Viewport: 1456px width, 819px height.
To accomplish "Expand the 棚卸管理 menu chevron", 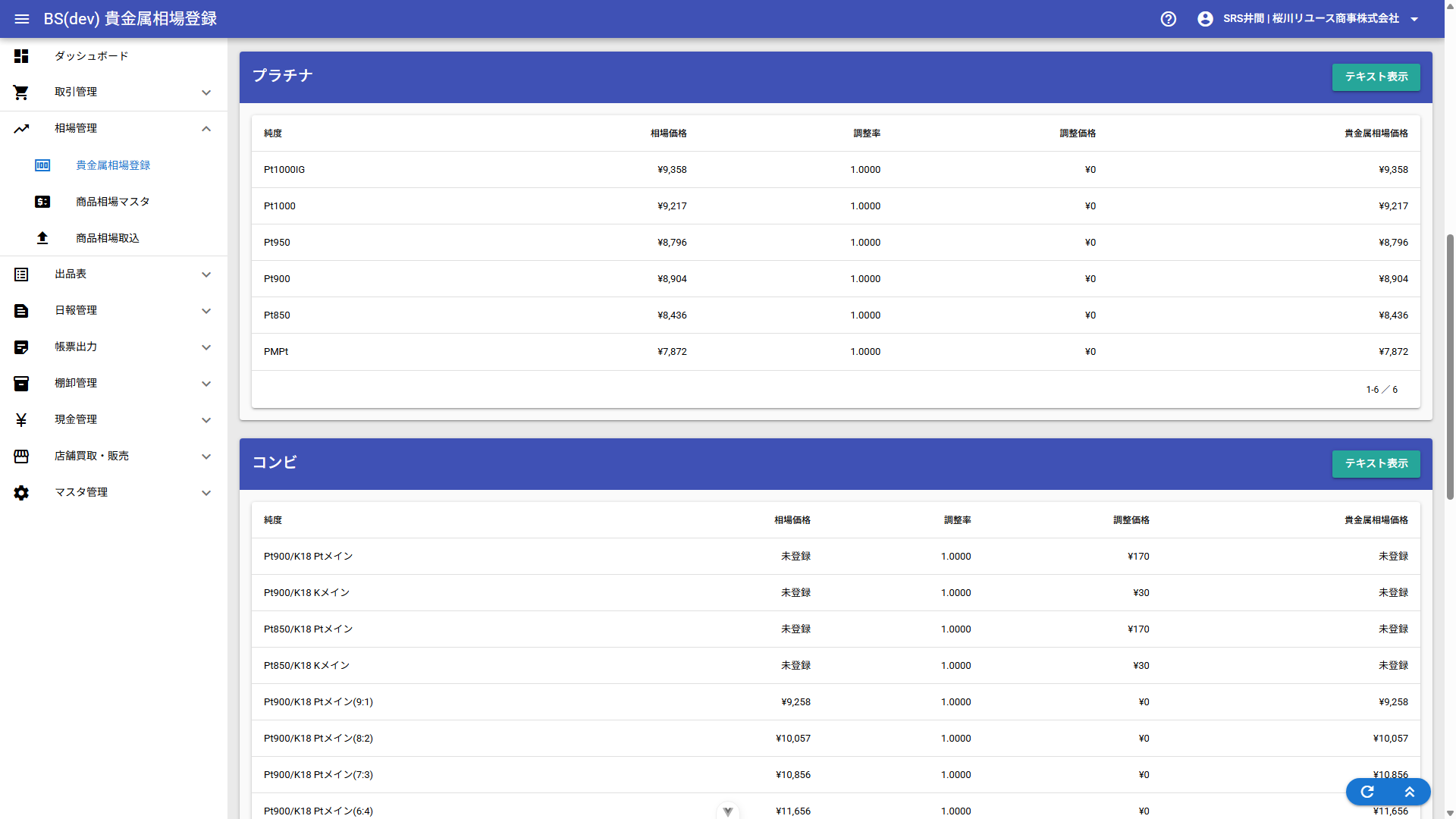I will coord(206,384).
